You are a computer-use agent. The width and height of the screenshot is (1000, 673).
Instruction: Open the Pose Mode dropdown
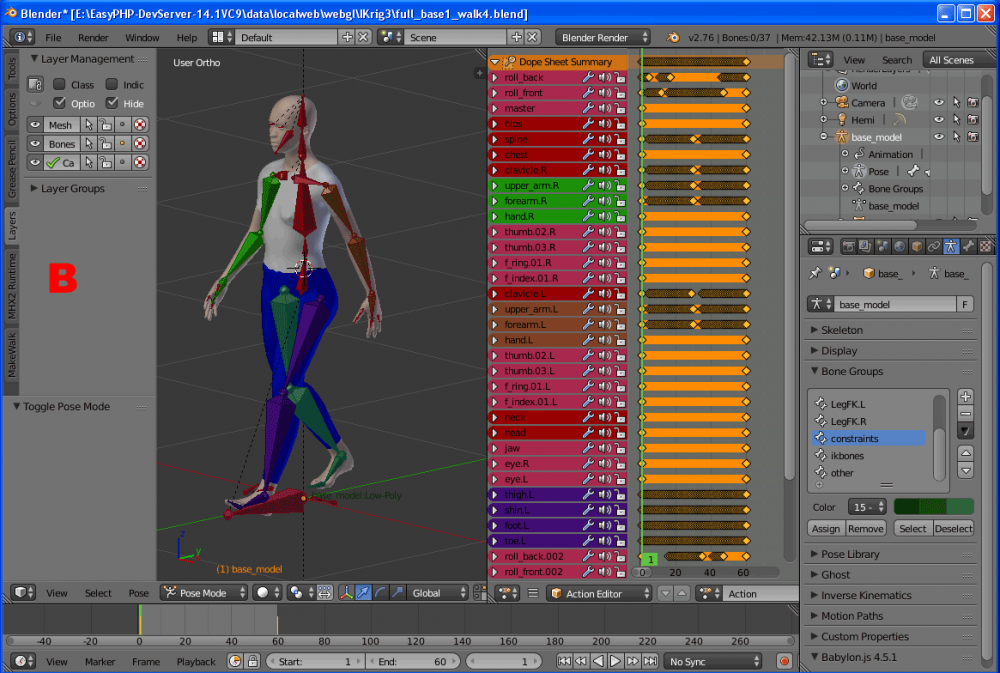(x=205, y=593)
